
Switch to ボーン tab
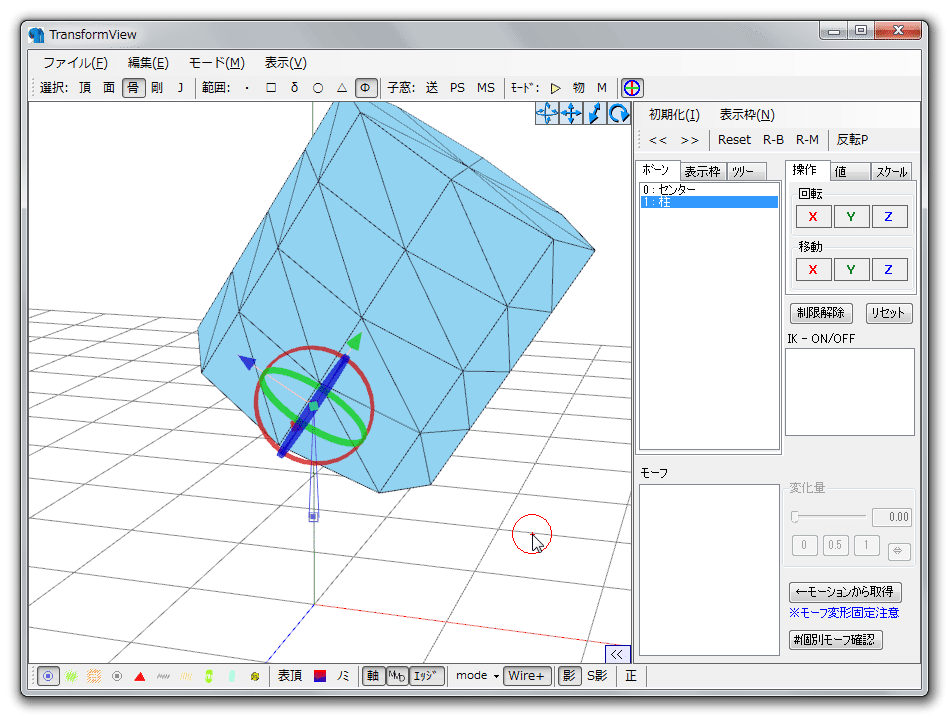click(656, 170)
